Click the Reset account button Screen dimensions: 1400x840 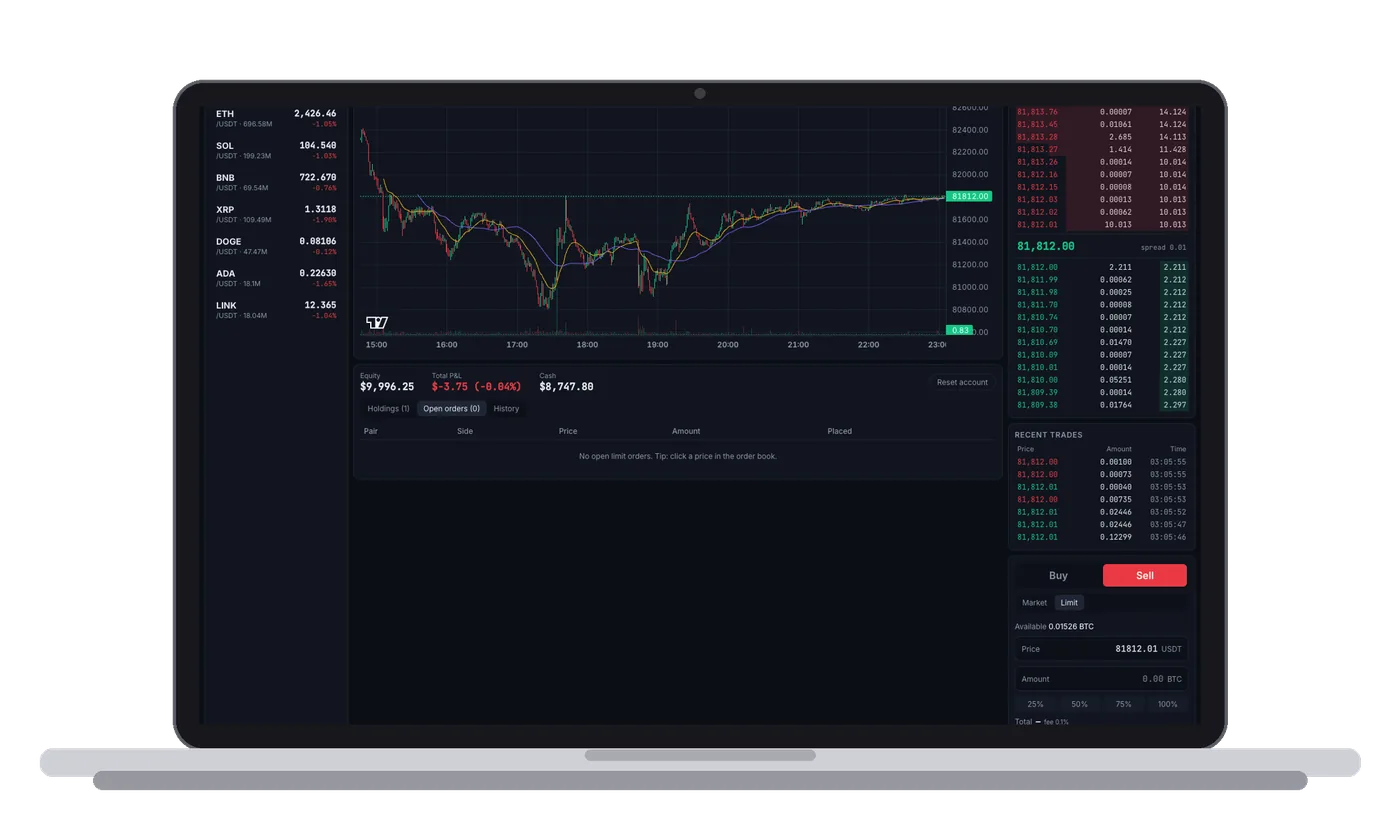click(x=962, y=382)
